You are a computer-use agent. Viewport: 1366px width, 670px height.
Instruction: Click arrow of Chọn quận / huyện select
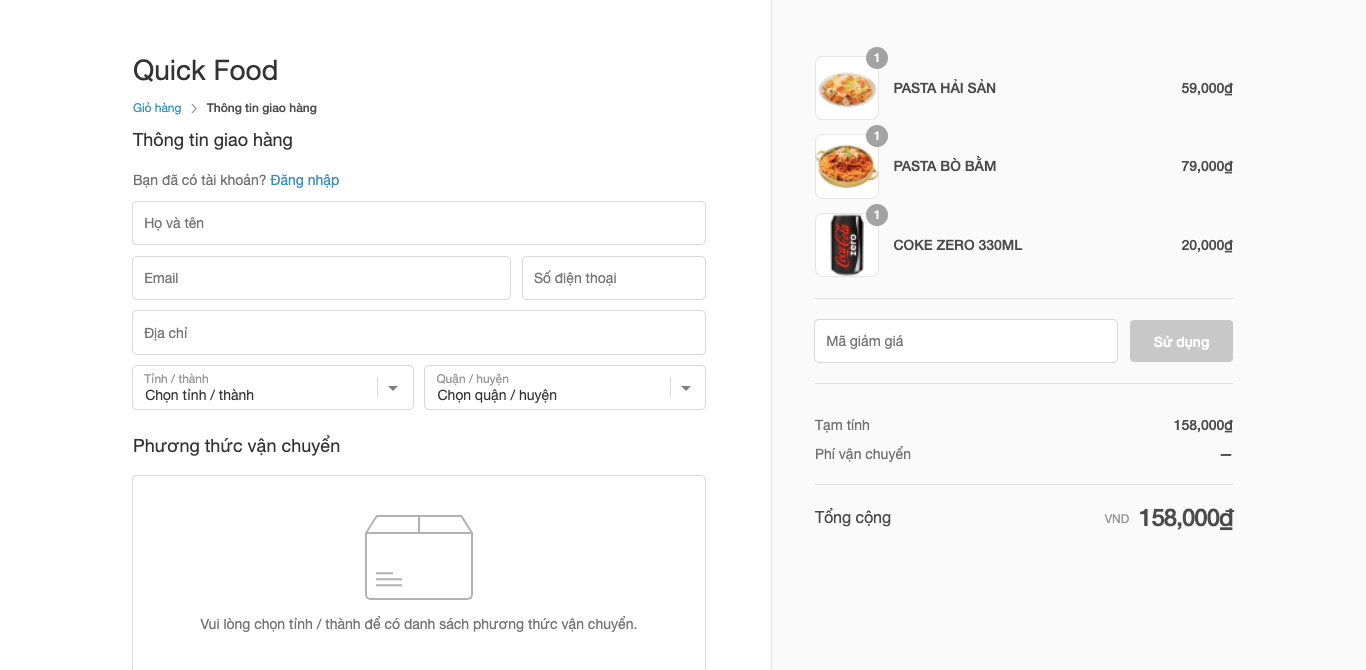(x=686, y=388)
